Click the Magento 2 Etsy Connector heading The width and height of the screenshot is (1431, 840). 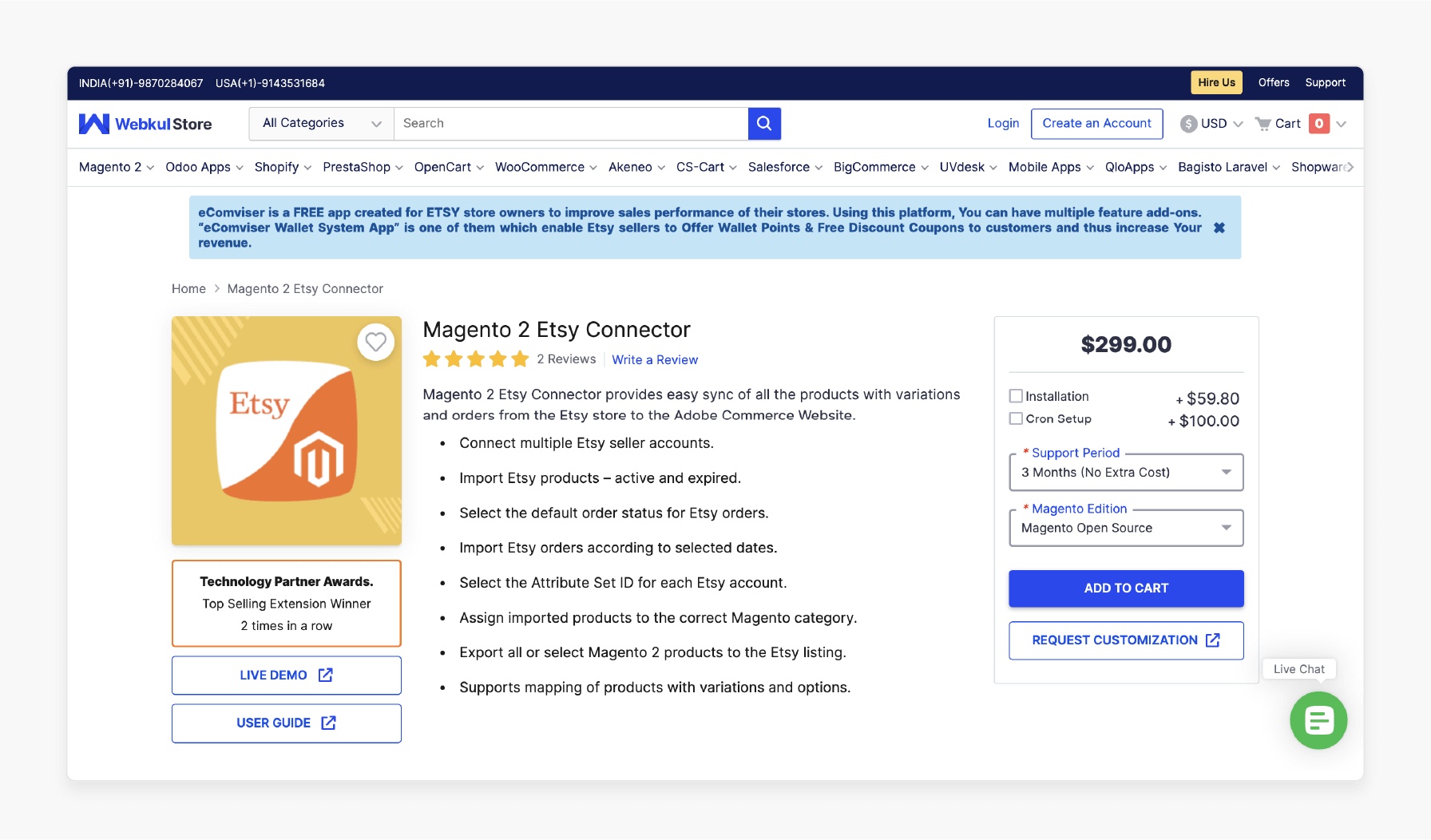(x=557, y=330)
